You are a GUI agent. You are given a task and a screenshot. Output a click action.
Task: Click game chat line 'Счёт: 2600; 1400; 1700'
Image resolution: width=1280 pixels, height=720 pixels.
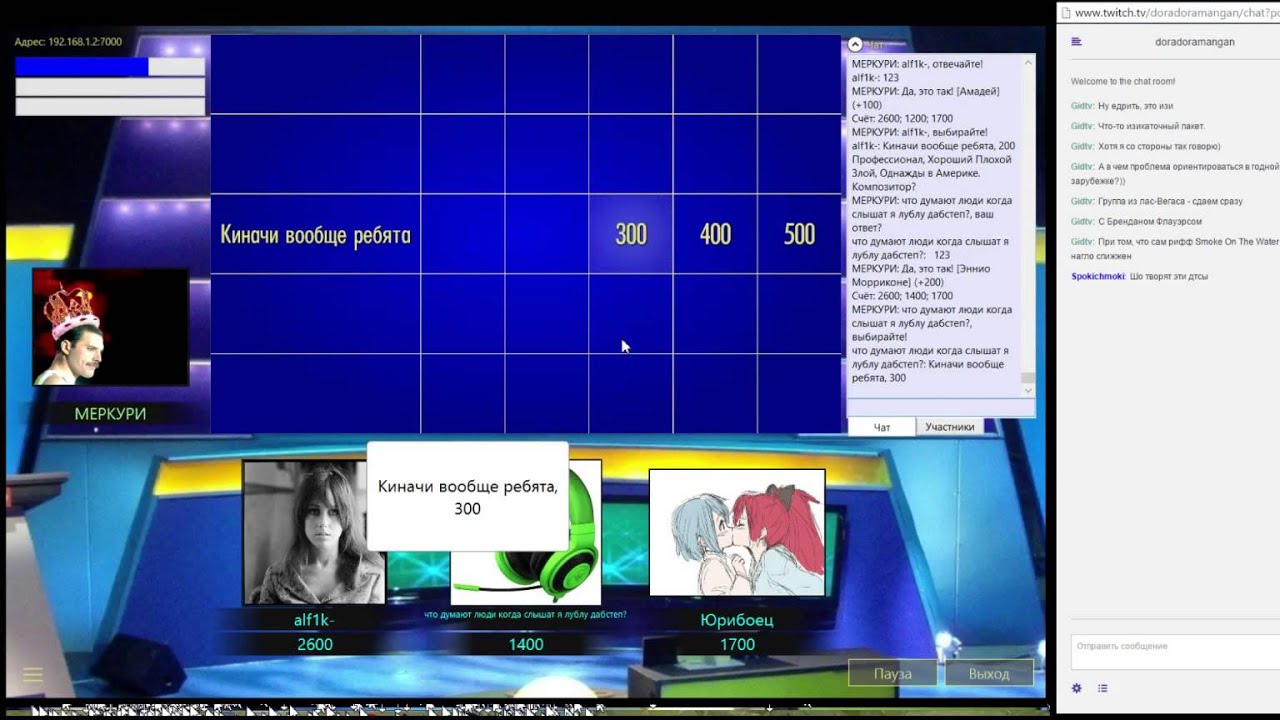coord(902,296)
